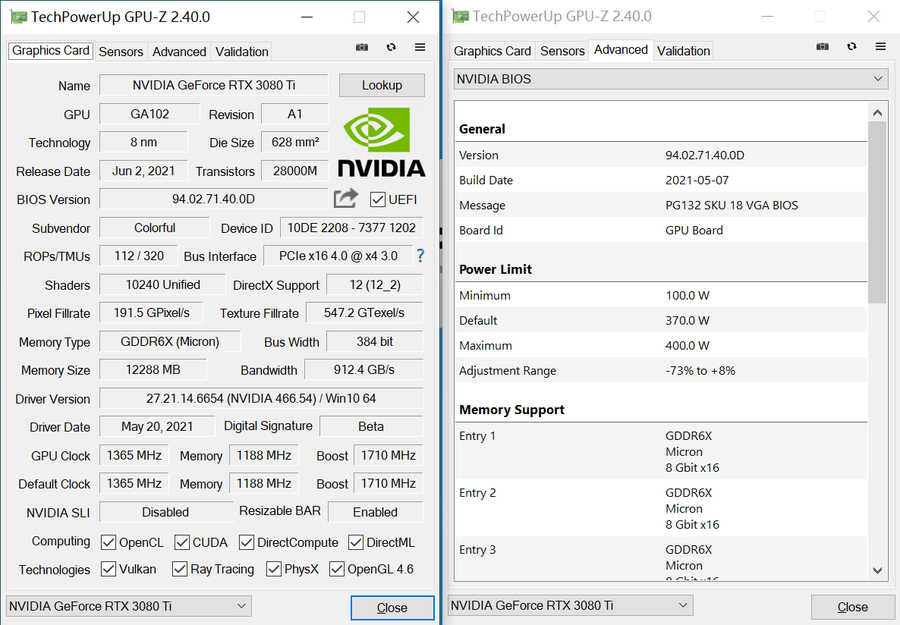Click the screenshot camera icon in right window

click(822, 47)
